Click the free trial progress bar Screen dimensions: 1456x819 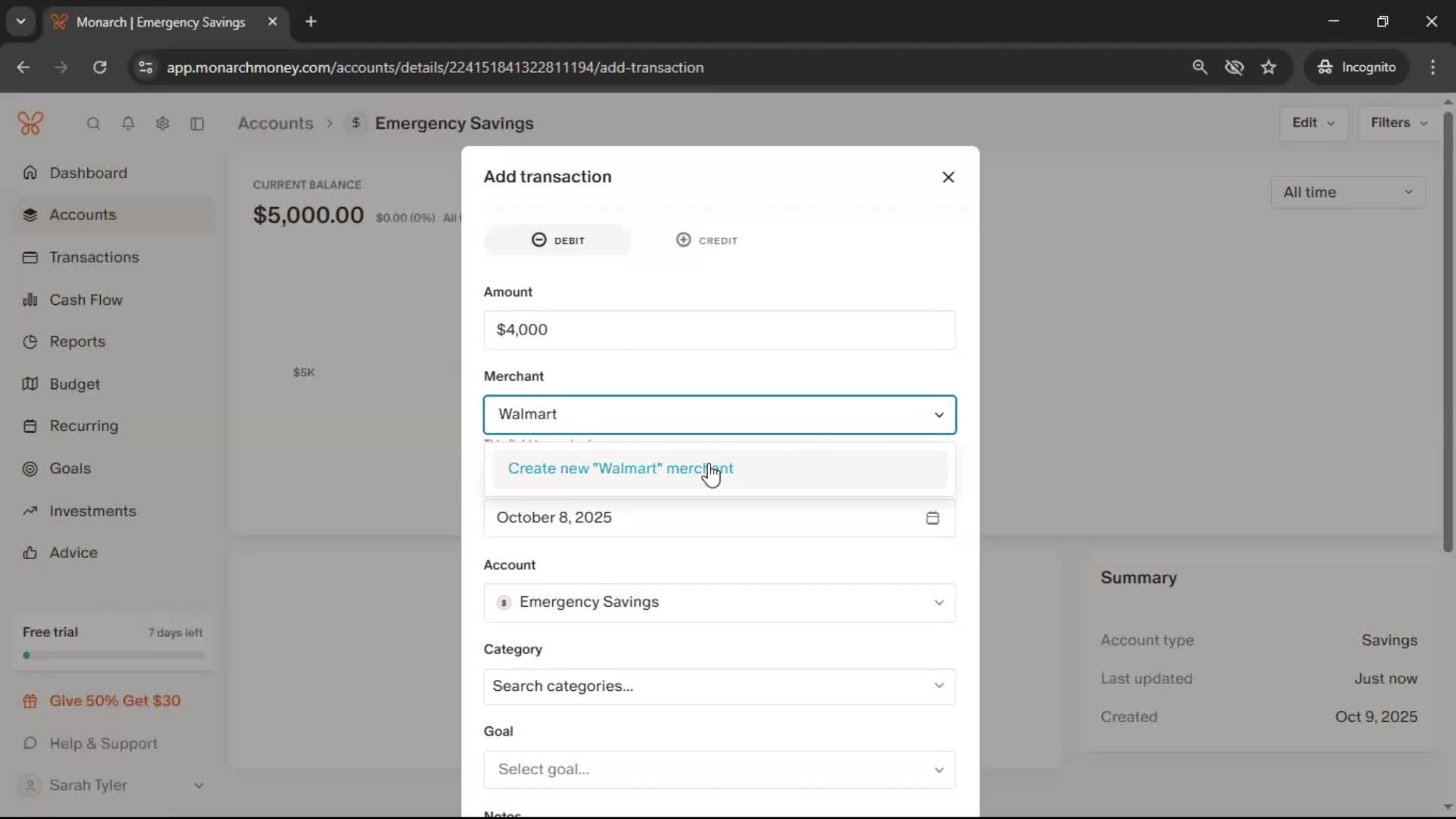point(114,655)
